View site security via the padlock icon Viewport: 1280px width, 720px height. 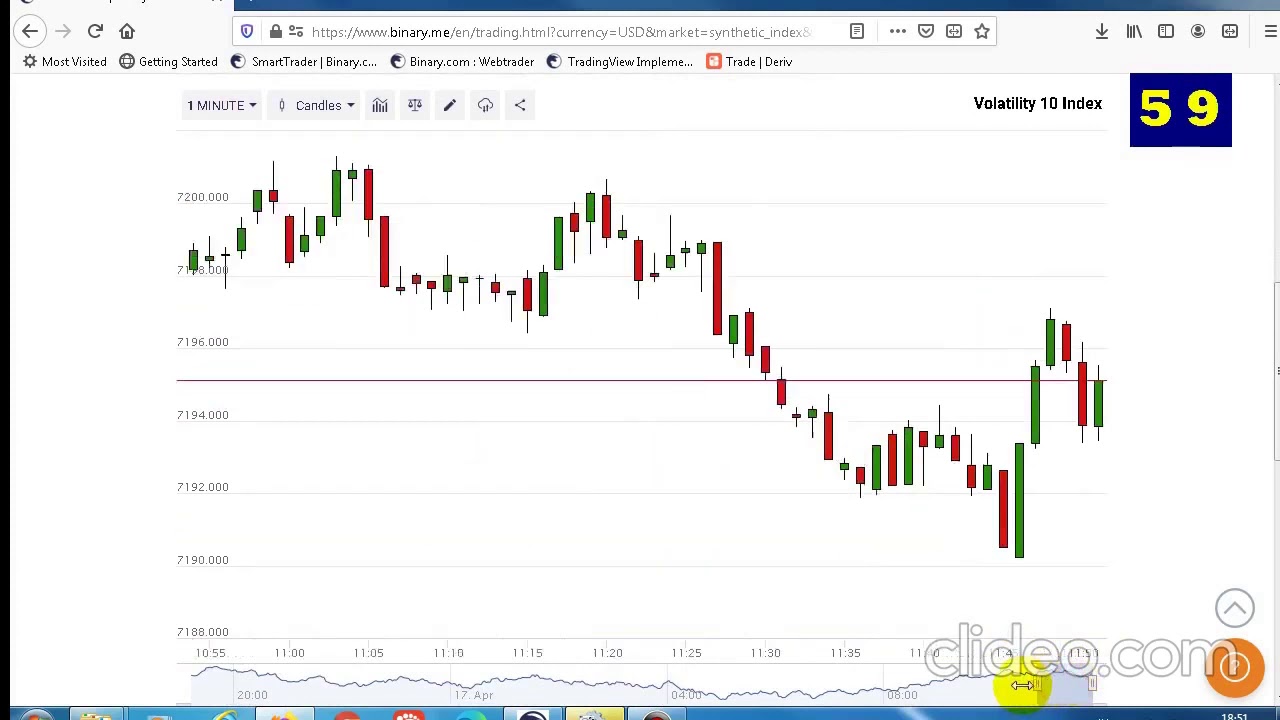(275, 32)
